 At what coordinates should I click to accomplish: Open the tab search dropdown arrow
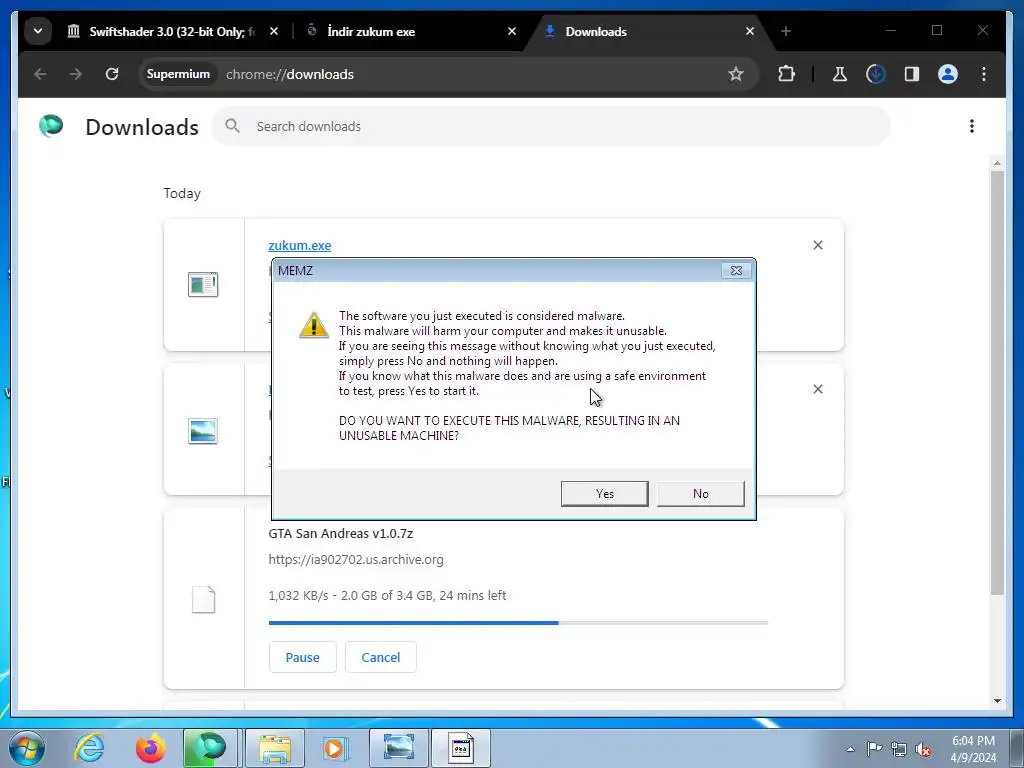tap(38, 31)
